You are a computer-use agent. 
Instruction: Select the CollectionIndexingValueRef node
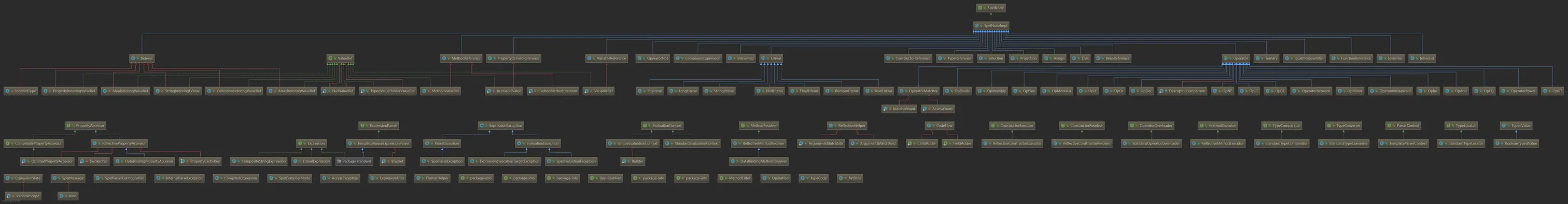coord(234,91)
